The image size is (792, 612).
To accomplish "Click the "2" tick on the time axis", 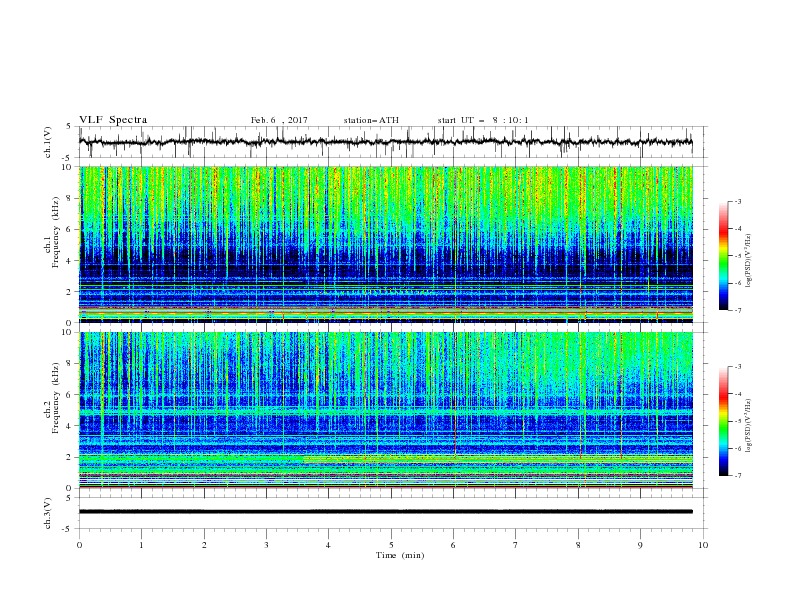I will click(204, 545).
